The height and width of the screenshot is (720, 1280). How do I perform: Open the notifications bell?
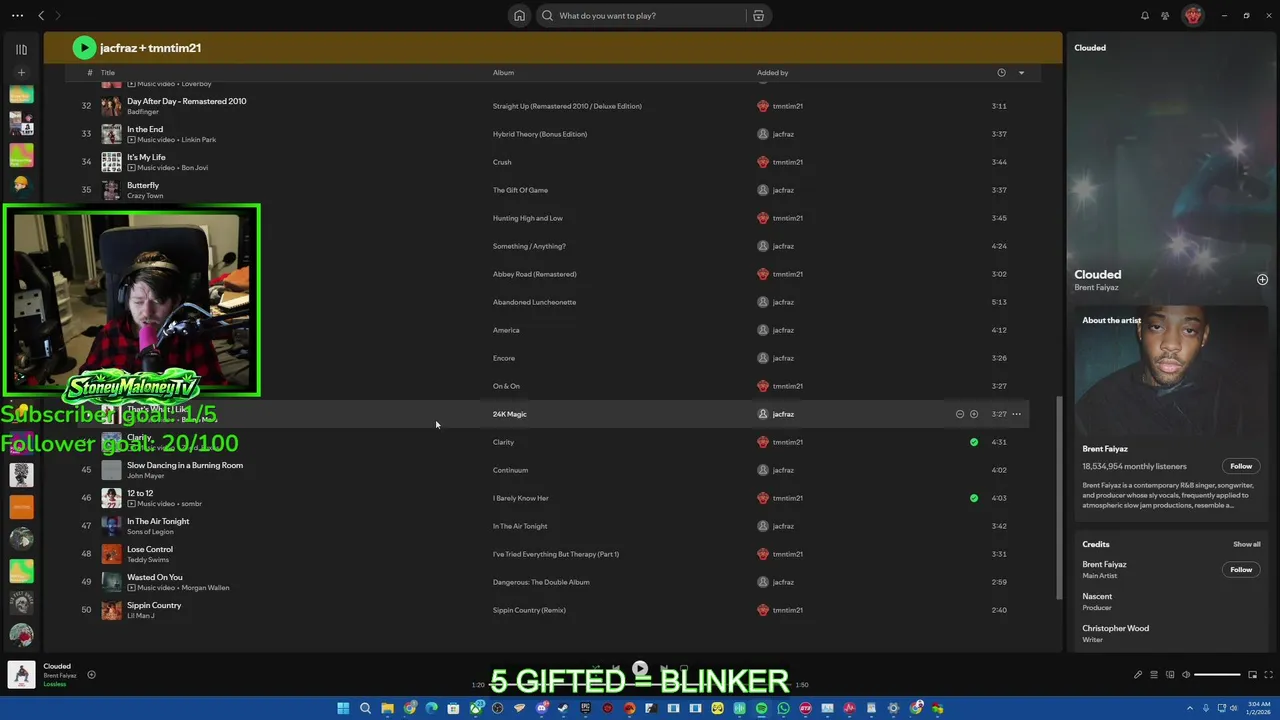coord(1145,16)
